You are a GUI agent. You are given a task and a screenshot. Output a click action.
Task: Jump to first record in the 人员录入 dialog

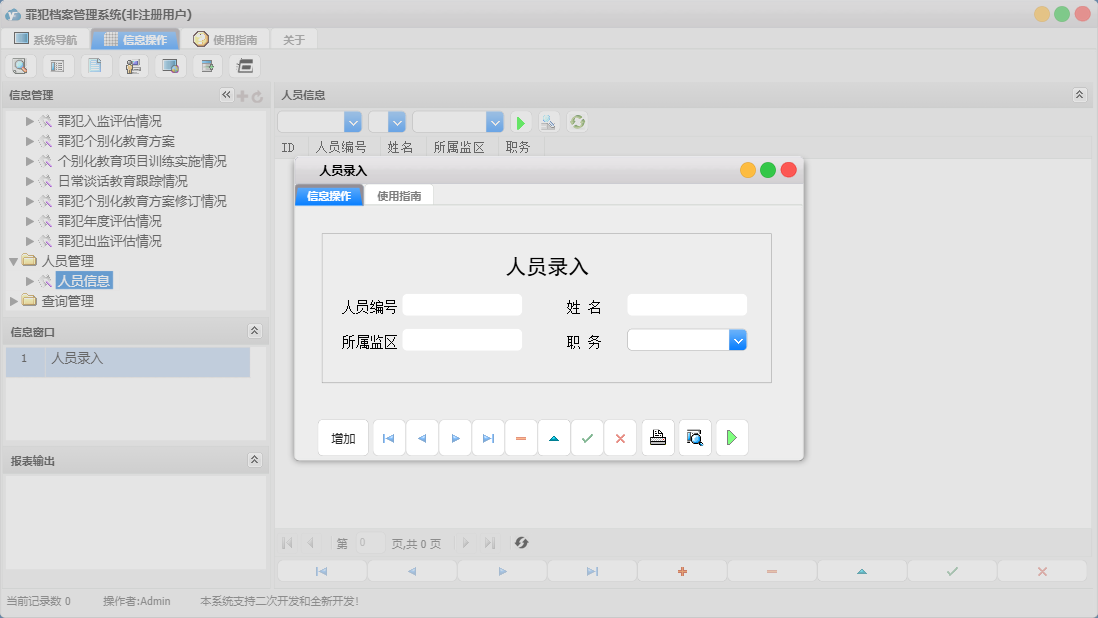tap(388, 437)
